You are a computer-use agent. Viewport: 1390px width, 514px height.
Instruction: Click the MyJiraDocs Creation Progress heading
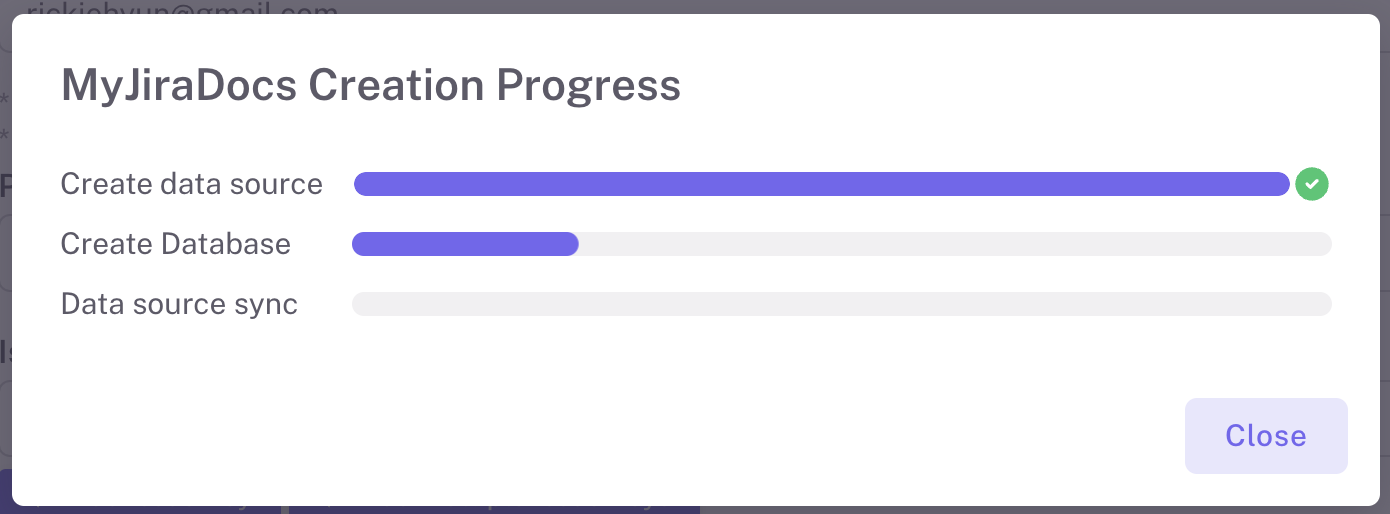click(370, 86)
